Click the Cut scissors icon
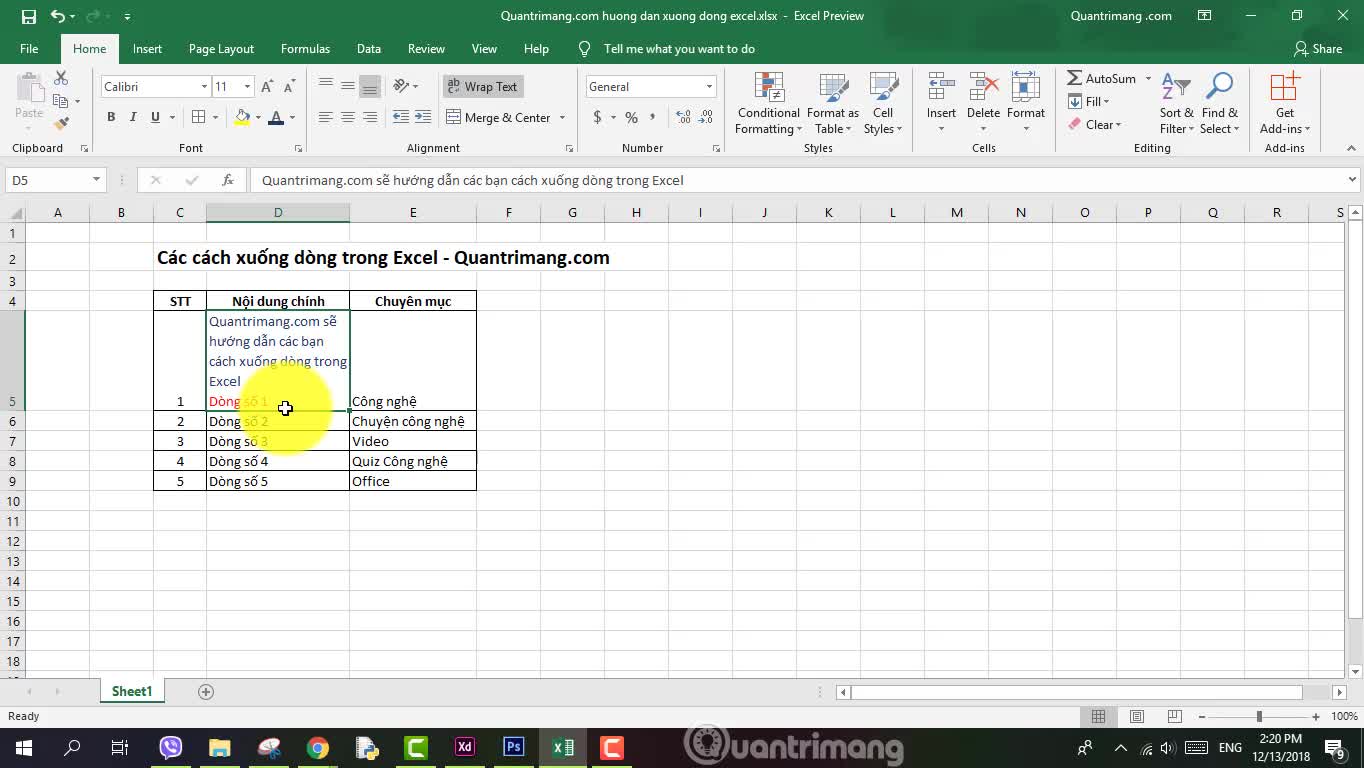The height and width of the screenshot is (768, 1364). (x=61, y=78)
